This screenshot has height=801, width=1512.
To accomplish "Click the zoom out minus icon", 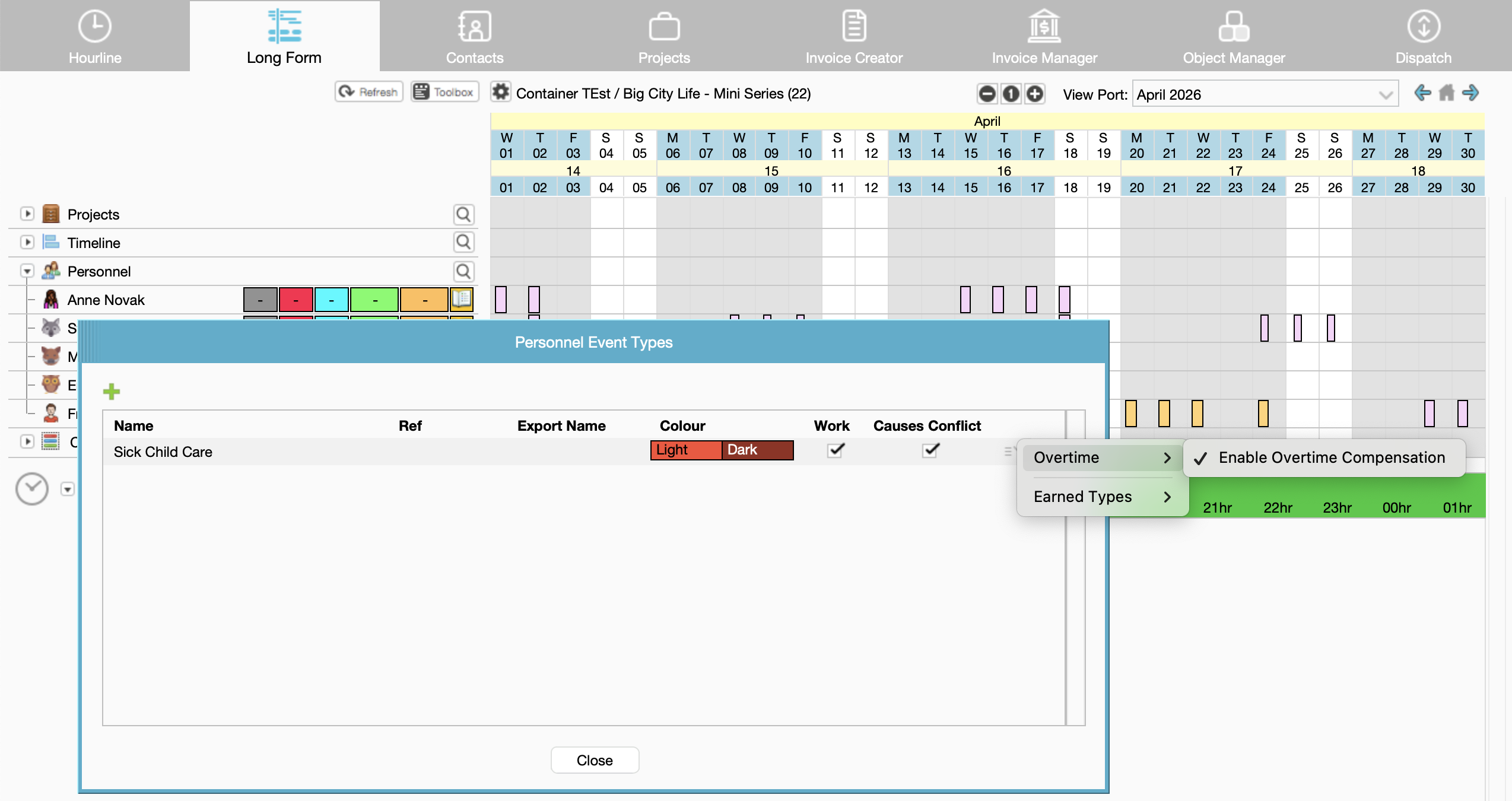I will (x=987, y=94).
